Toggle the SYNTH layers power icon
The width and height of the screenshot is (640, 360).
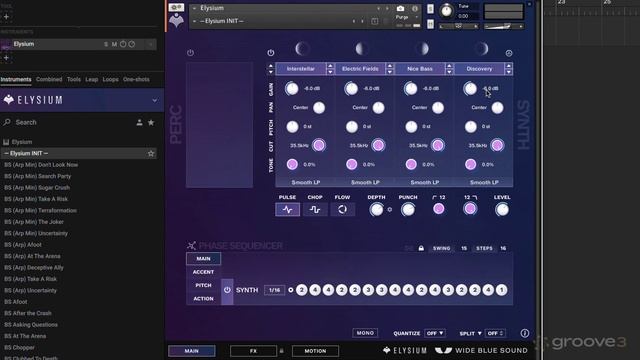pyautogui.click(x=271, y=53)
